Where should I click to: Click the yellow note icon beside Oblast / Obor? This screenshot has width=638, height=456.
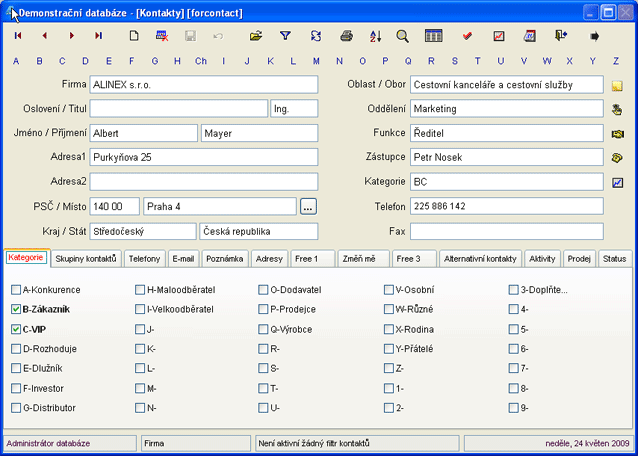coord(617,86)
